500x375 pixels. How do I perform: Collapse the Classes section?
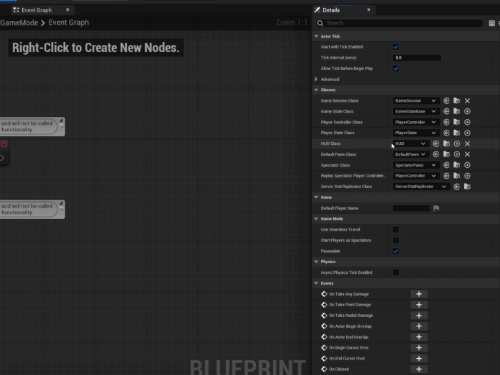(x=316, y=90)
